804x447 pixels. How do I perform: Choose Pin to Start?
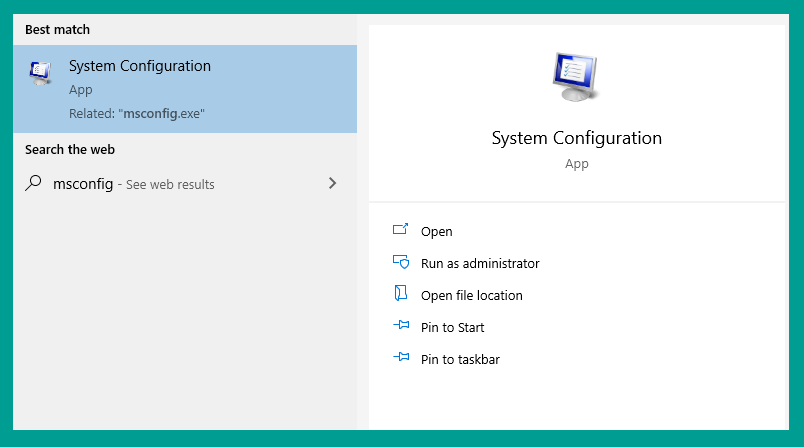(x=452, y=328)
